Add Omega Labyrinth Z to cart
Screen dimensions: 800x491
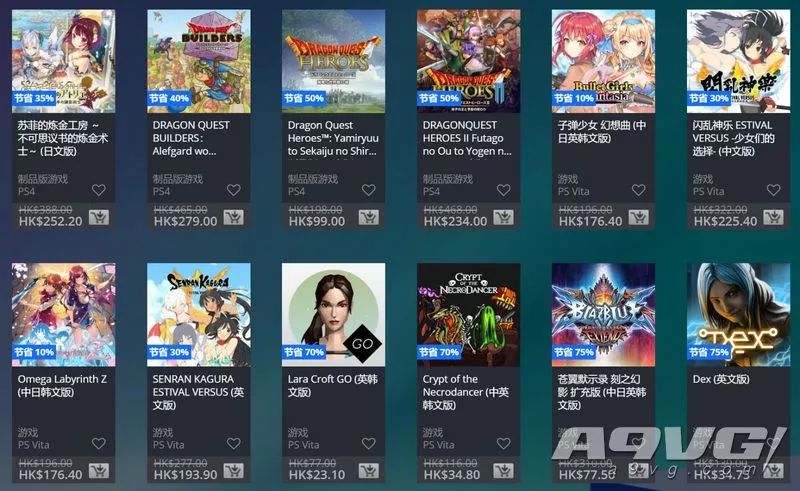tap(98, 471)
